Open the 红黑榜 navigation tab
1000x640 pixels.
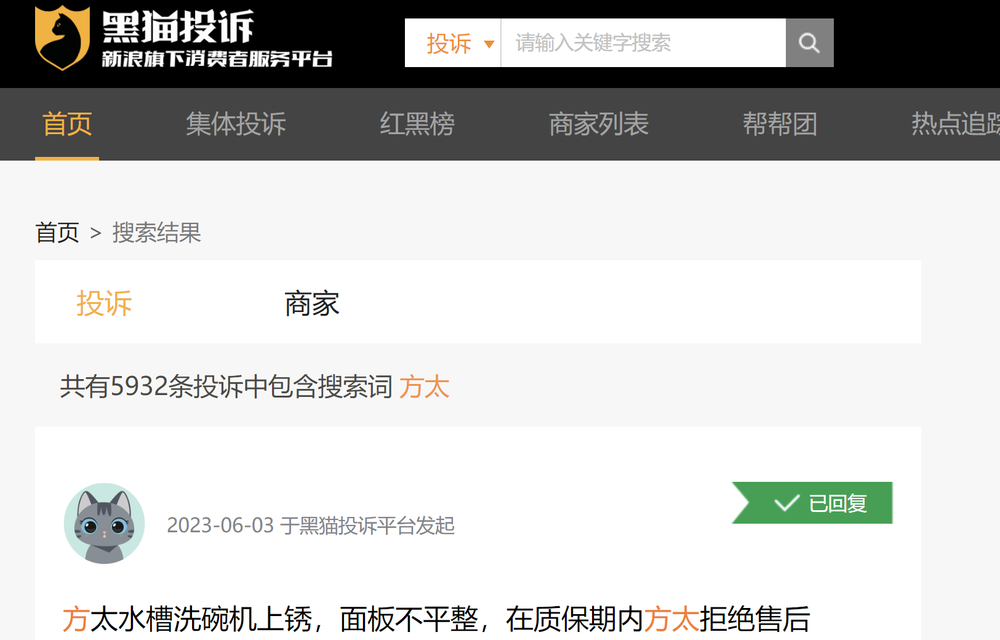(417, 124)
